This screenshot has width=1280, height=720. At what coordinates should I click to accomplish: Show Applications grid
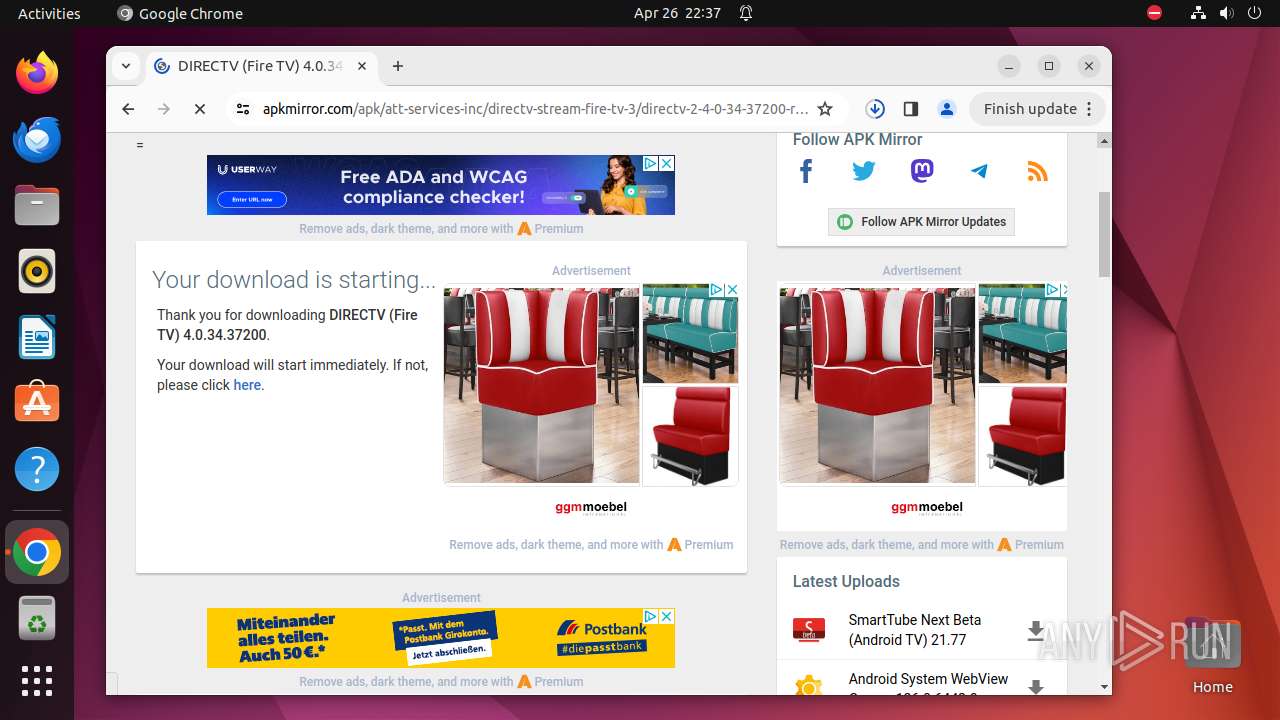[x=37, y=681]
